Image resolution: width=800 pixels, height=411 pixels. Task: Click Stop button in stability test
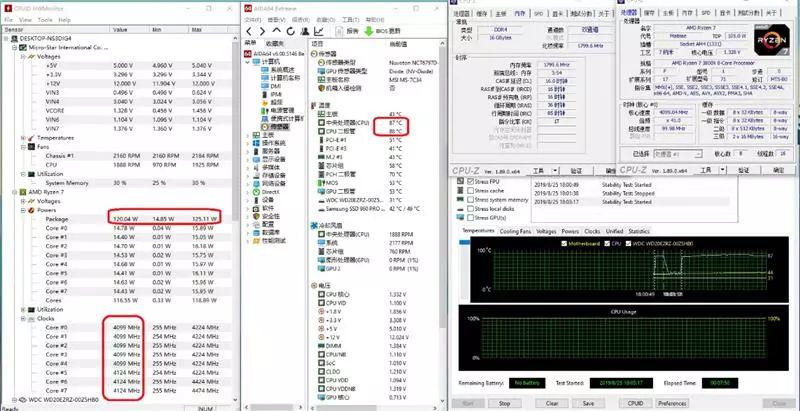point(505,403)
